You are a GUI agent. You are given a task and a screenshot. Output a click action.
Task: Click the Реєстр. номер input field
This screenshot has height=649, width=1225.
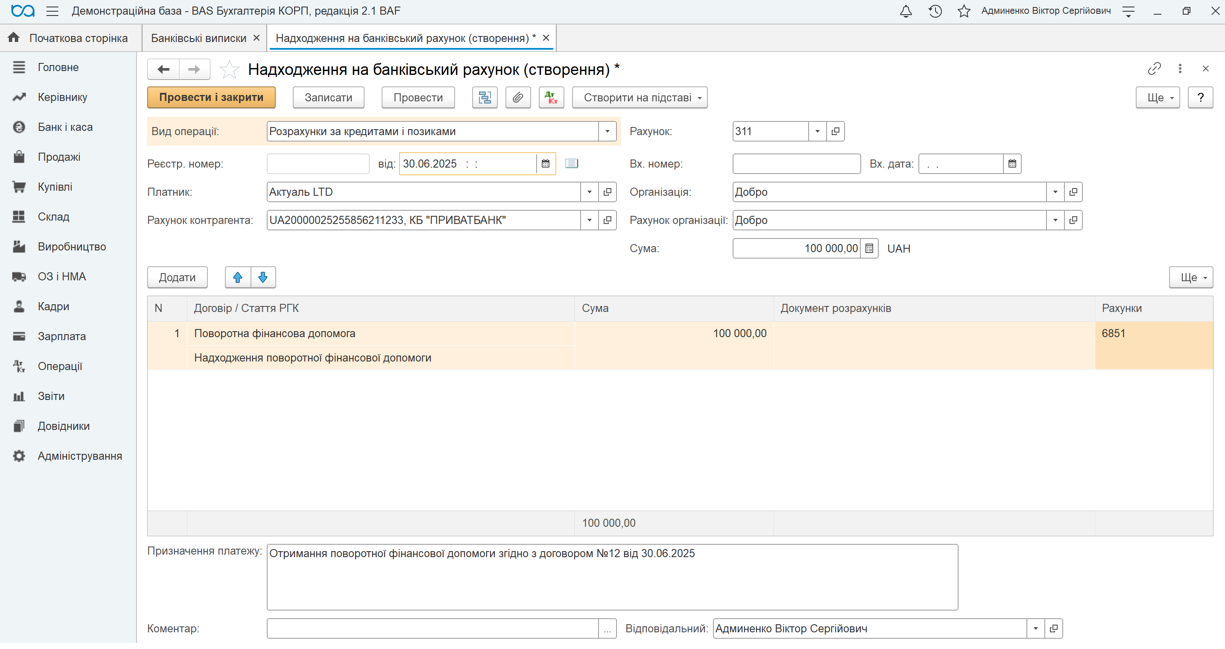pos(318,164)
